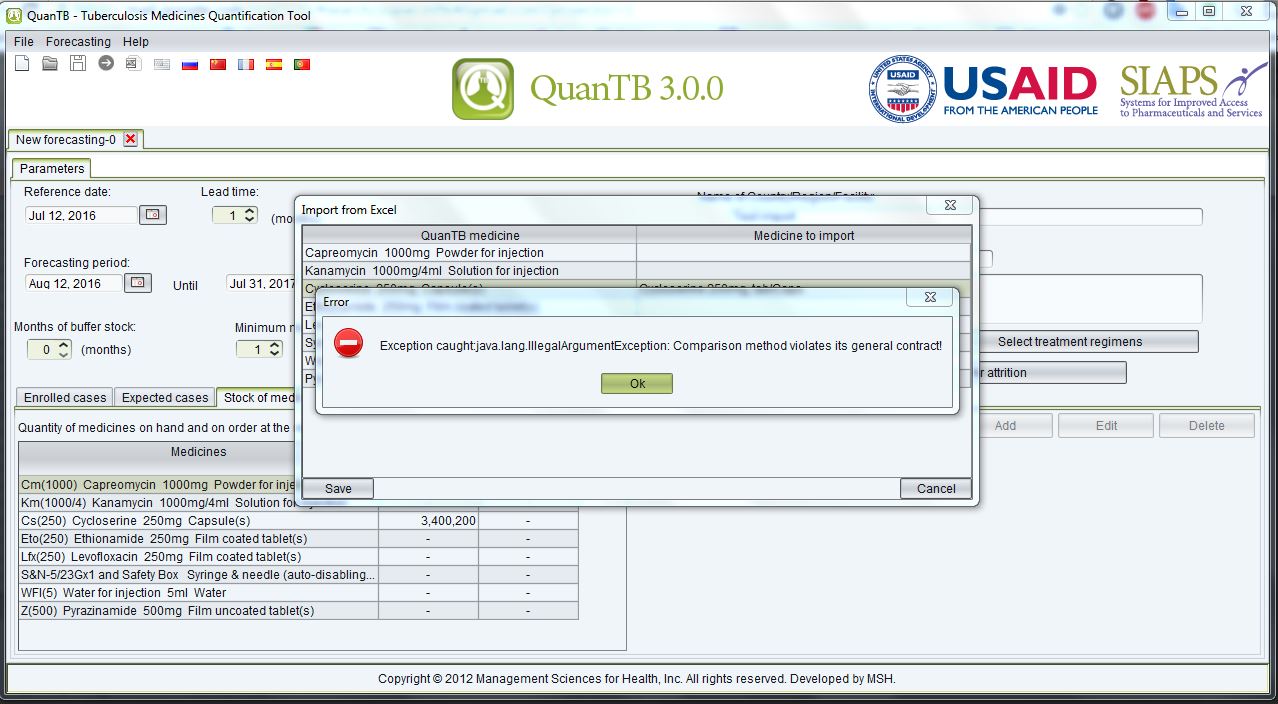
Task: Create a new forecasting document
Action: [22, 64]
